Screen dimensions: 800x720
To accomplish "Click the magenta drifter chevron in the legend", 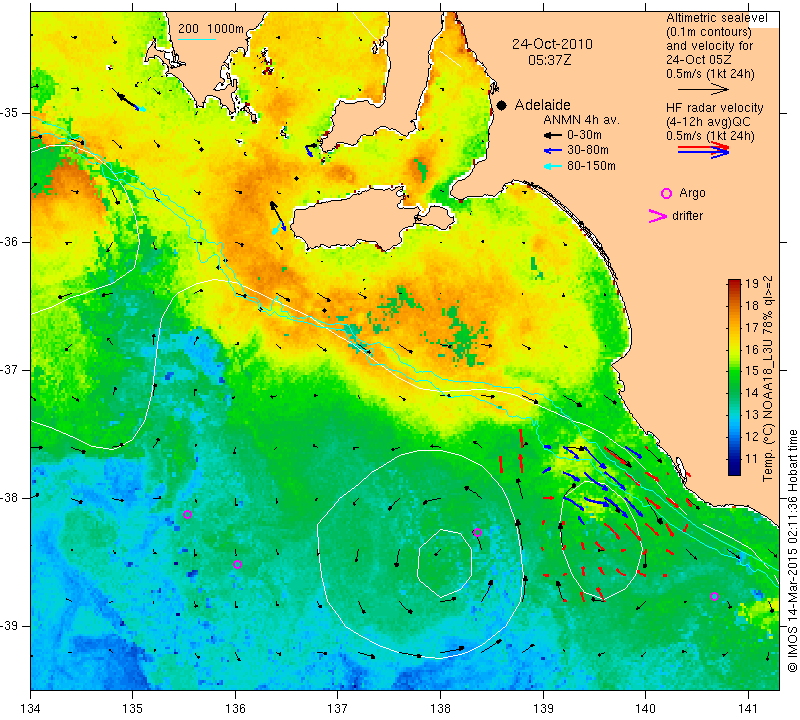I will [658, 216].
